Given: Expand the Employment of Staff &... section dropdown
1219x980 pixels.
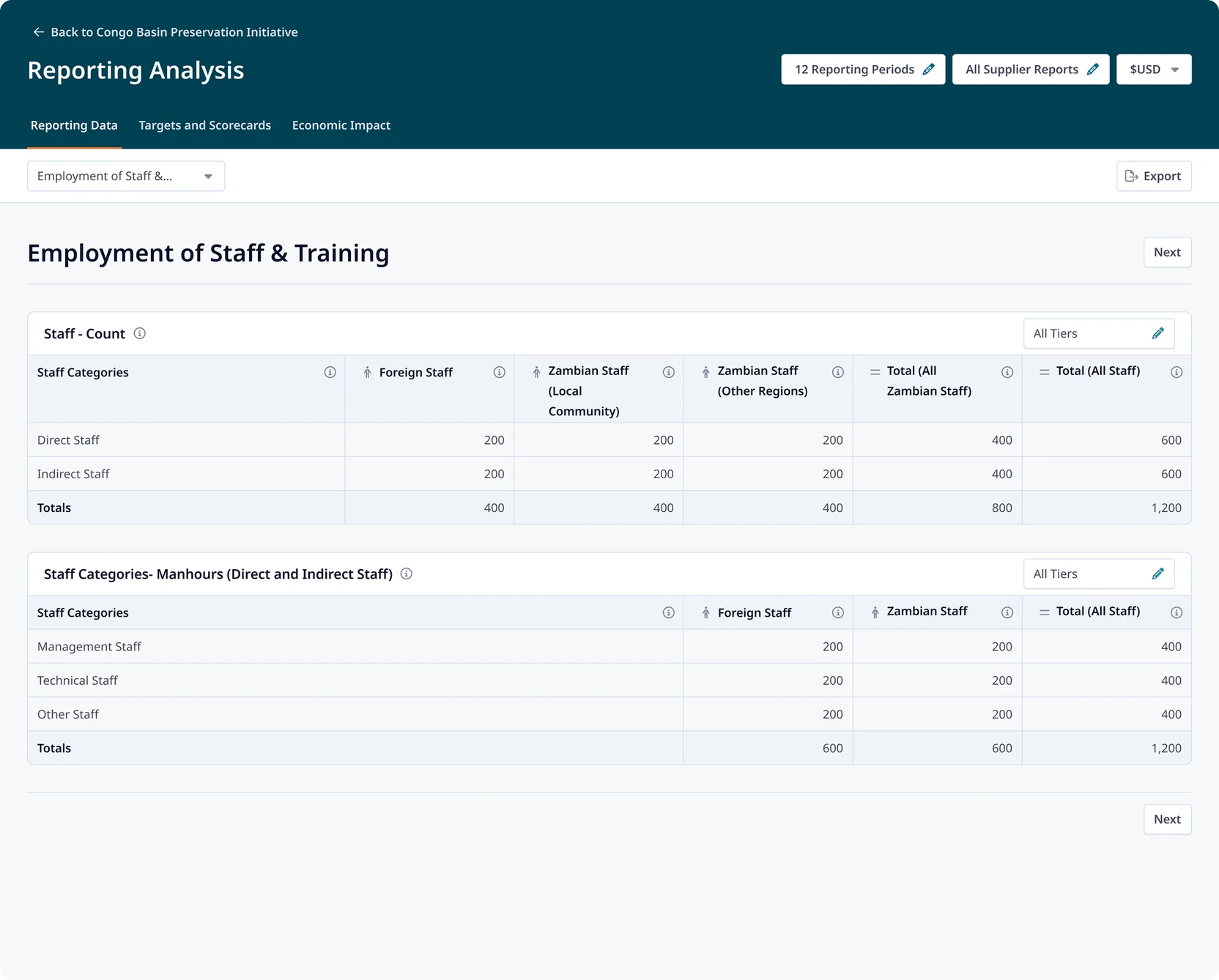Looking at the screenshot, I should click(126, 176).
